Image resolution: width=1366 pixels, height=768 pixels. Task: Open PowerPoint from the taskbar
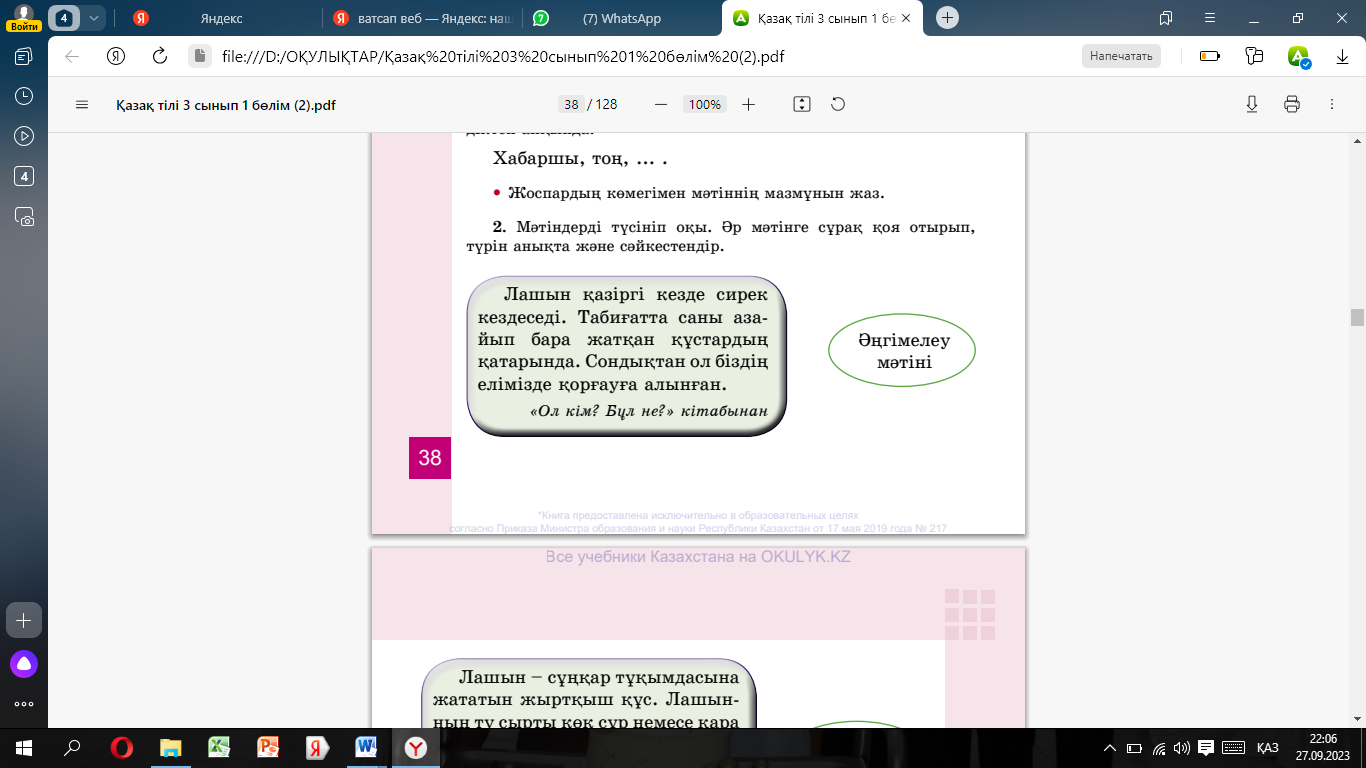(267, 748)
